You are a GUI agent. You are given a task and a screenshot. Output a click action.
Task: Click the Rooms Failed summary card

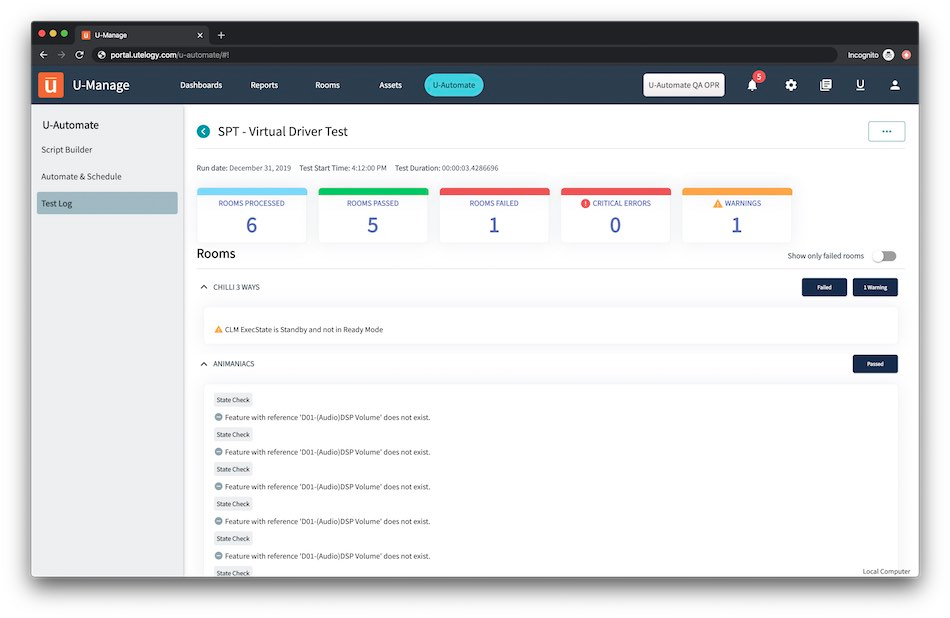pos(494,215)
